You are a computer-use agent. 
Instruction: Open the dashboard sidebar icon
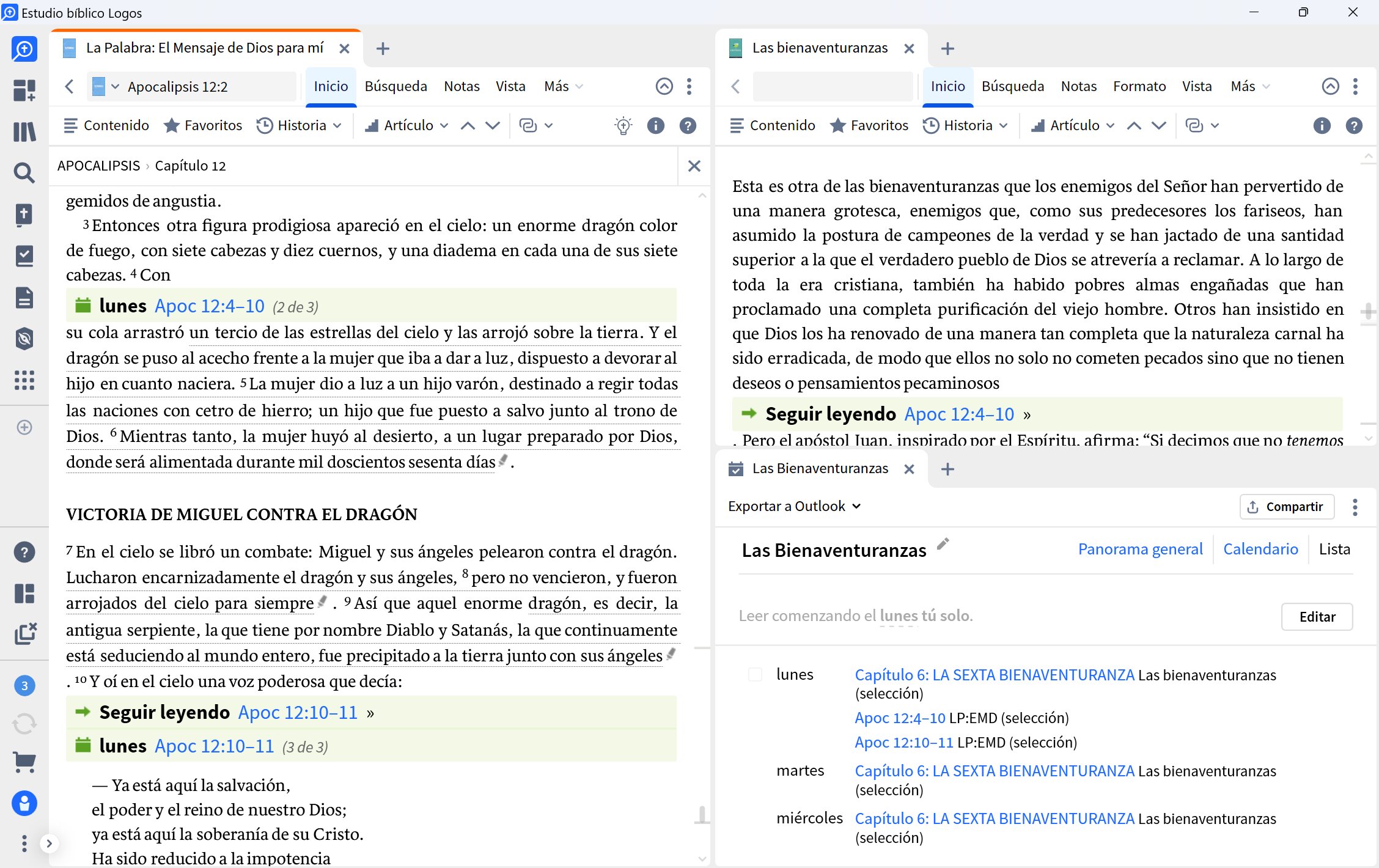[24, 90]
